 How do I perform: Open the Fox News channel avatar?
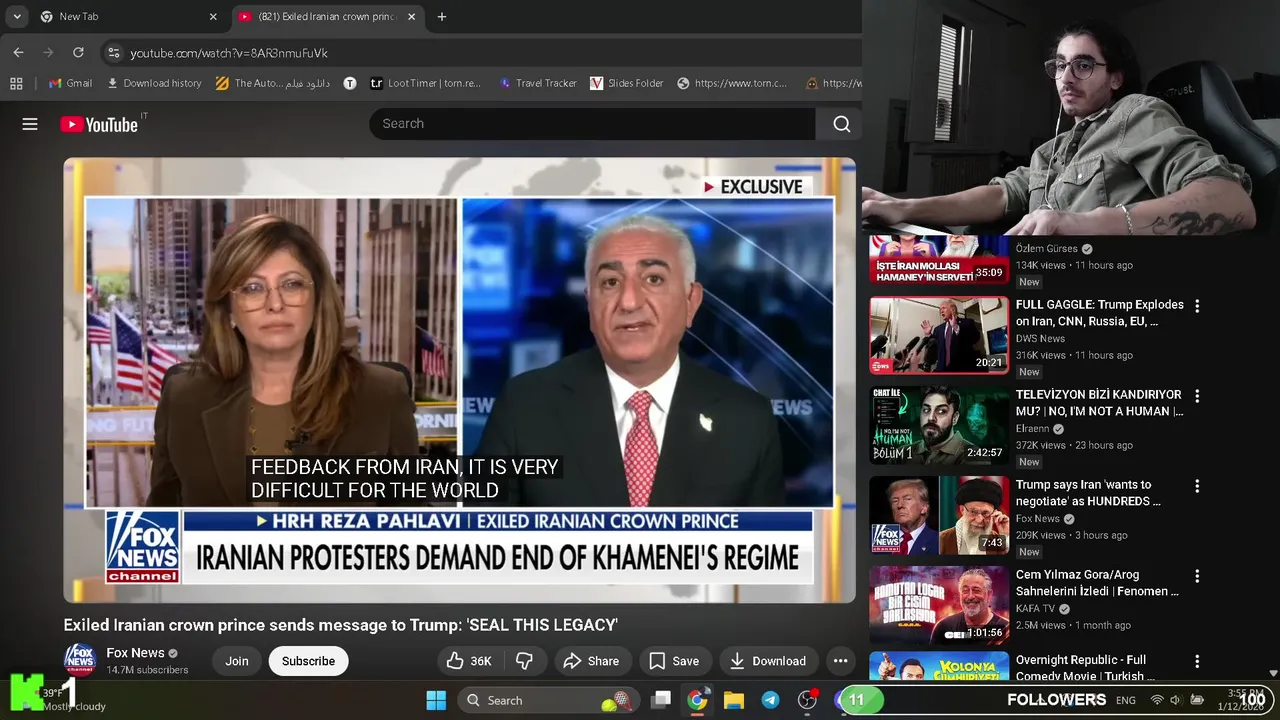(x=80, y=660)
